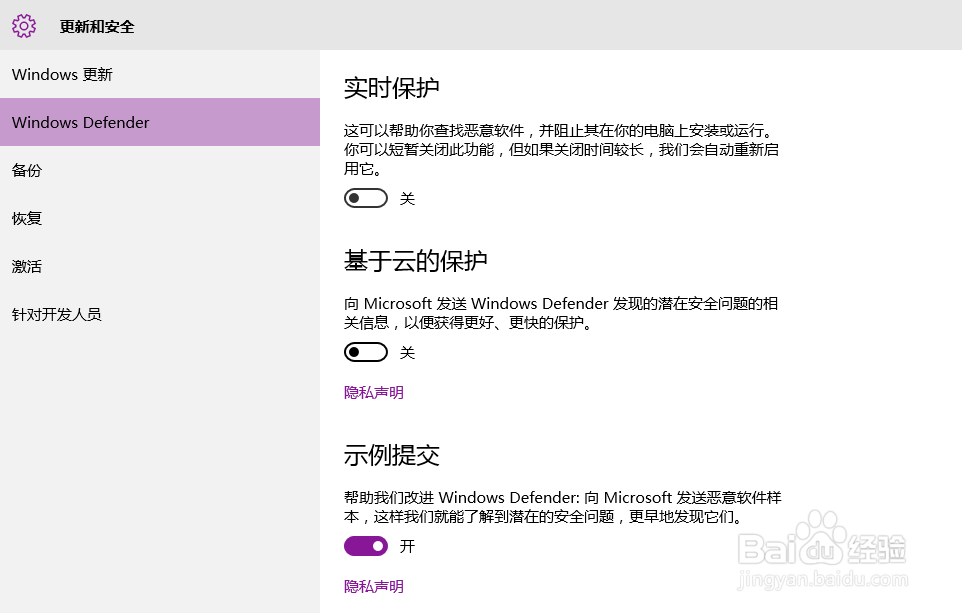Disable the 示例提交 toggle

pyautogui.click(x=365, y=546)
